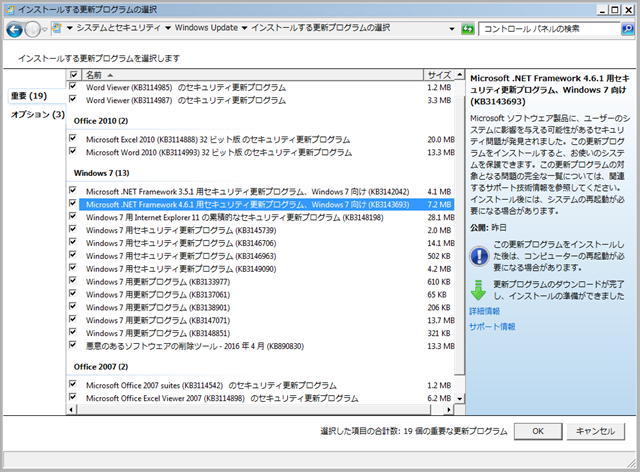Click the horizontal scrollbar left arrow
Image resolution: width=640 pixels, height=472 pixels.
[71, 410]
